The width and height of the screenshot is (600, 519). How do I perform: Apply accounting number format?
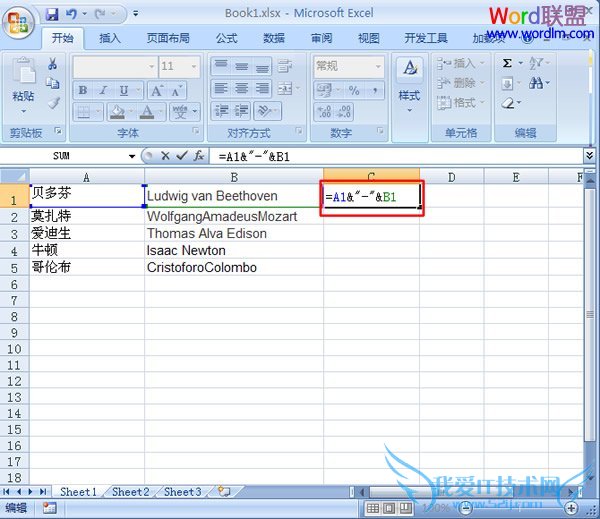[324, 90]
